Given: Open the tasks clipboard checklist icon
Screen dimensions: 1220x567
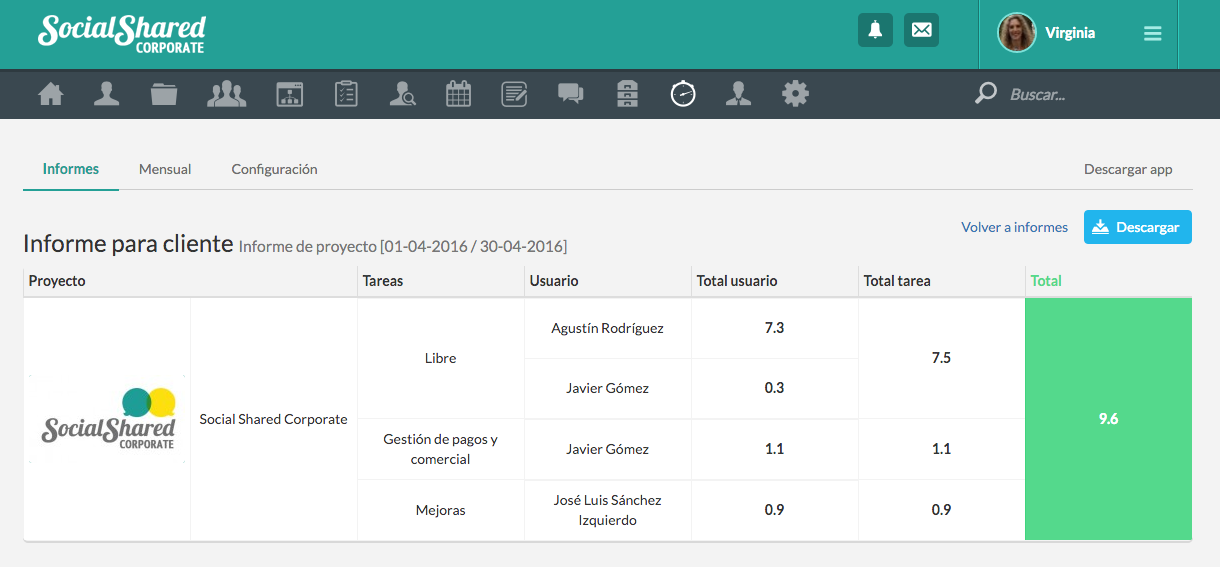Looking at the screenshot, I should click(x=346, y=94).
